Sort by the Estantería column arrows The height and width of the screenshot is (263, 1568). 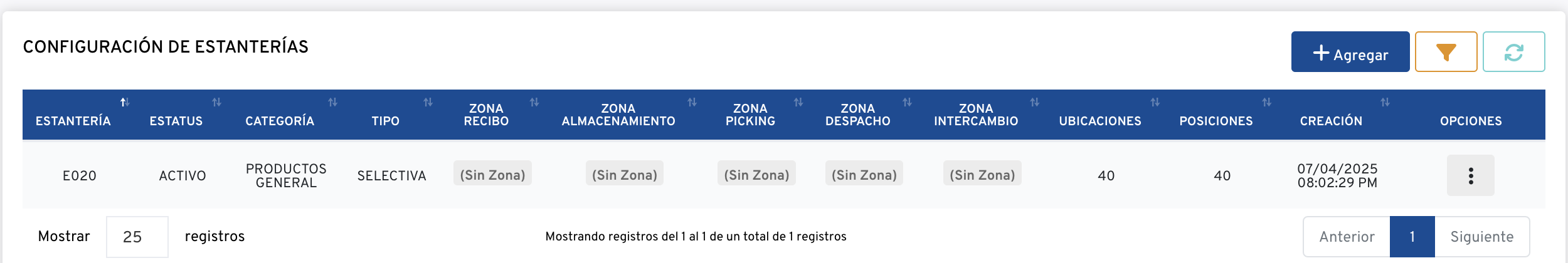pyautogui.click(x=125, y=102)
